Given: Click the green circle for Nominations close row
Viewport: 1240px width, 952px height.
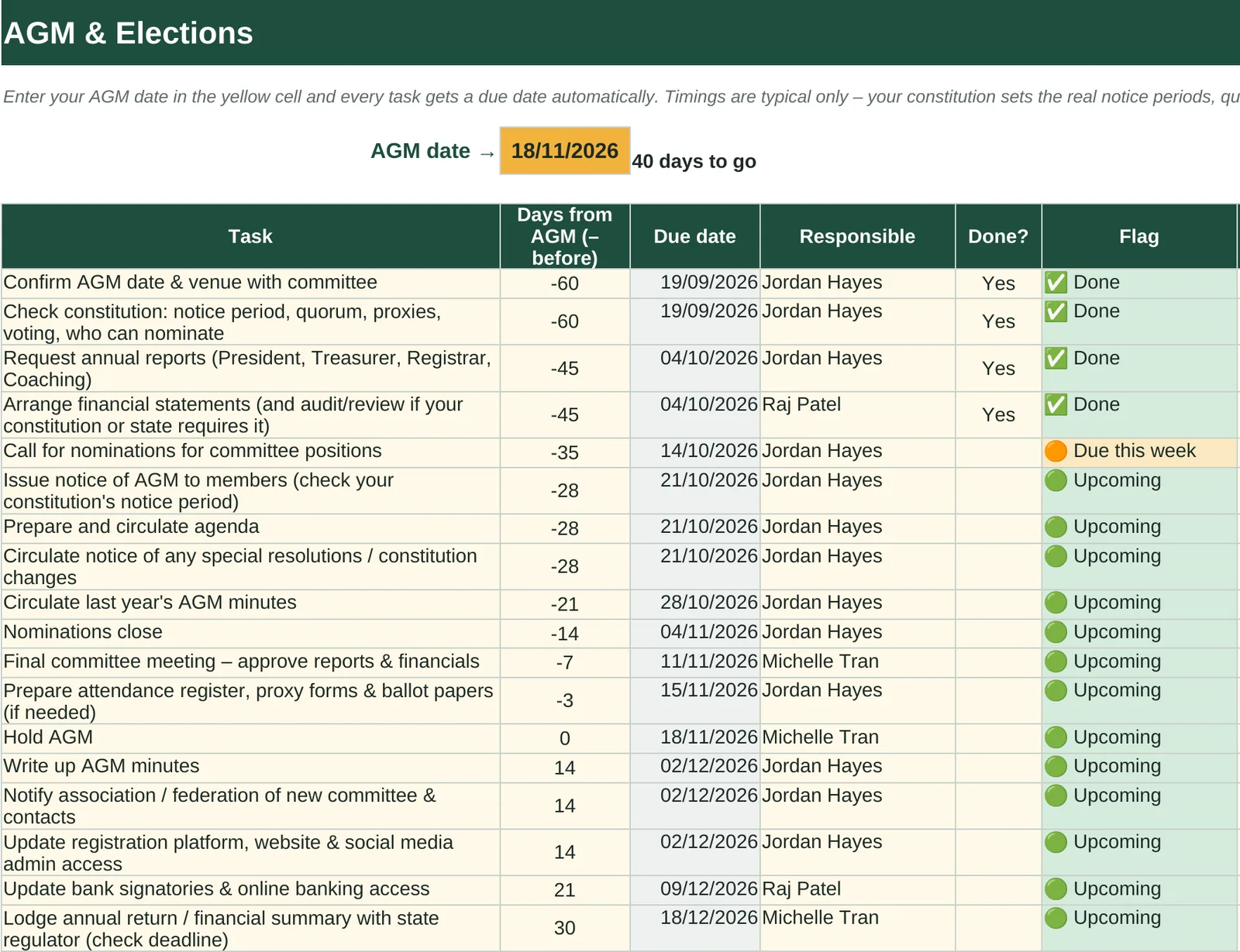Looking at the screenshot, I should coord(1056,632).
